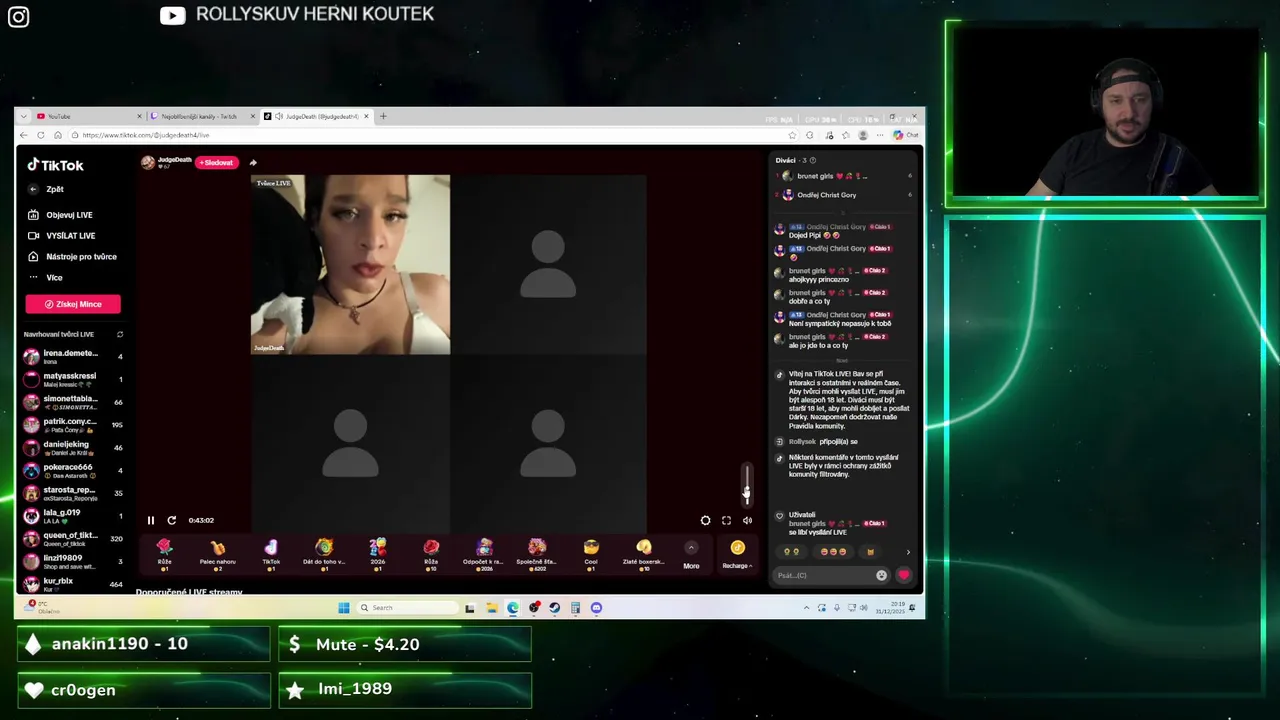The image size is (1280, 720).
Task: Open VYSÍLAT LIVE section
Action: 62,236
